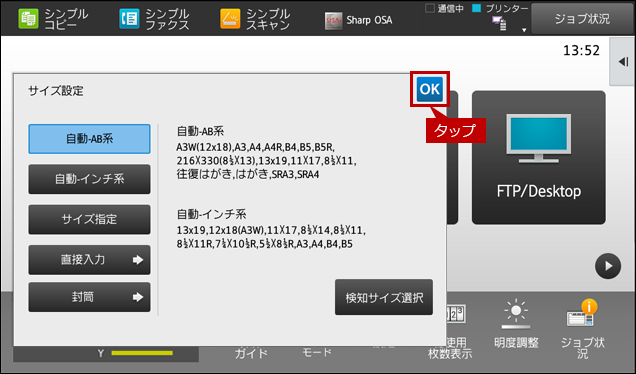Tap the モード label in bottom bar

point(317,352)
